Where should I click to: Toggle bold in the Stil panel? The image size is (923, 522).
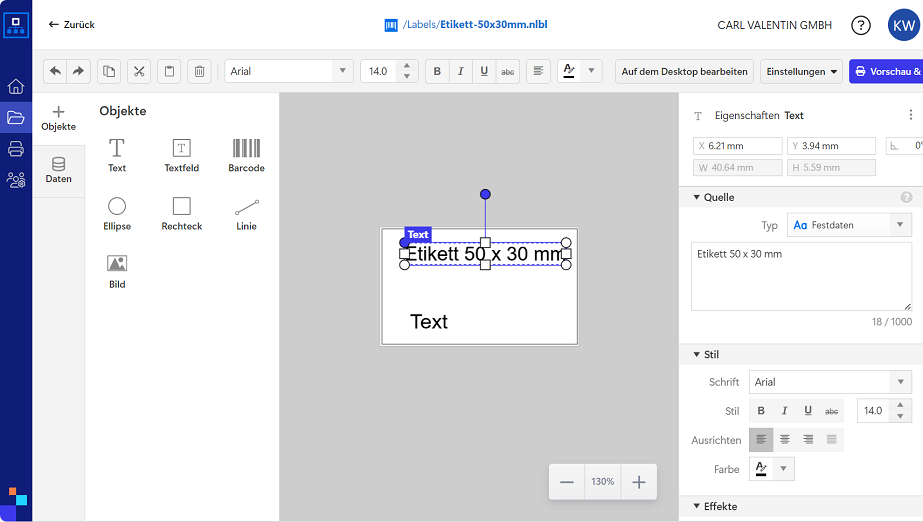pos(761,411)
